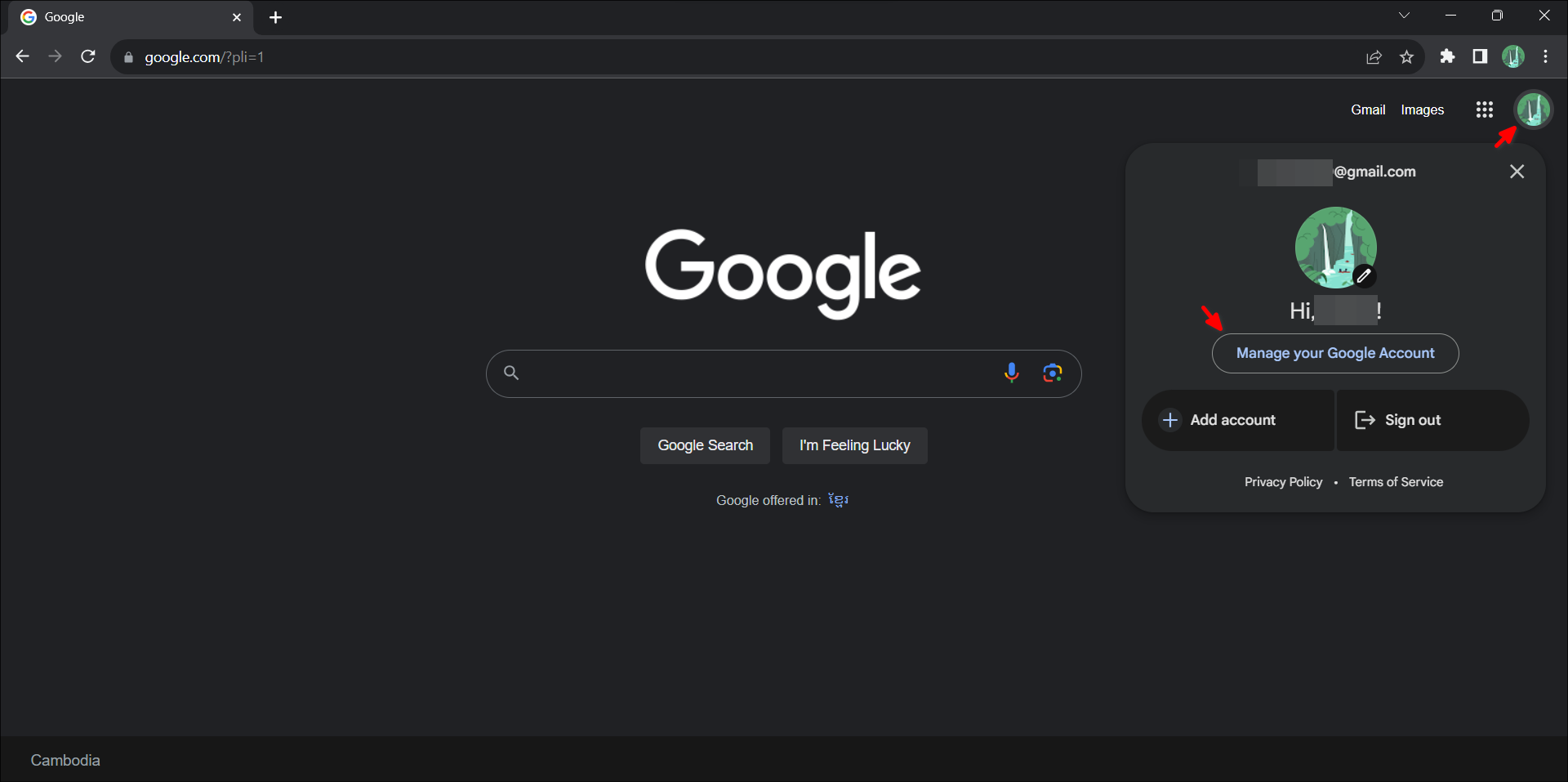Viewport: 1568px width, 782px height.
Task: Click I'm Feeling Lucky button
Action: click(854, 445)
